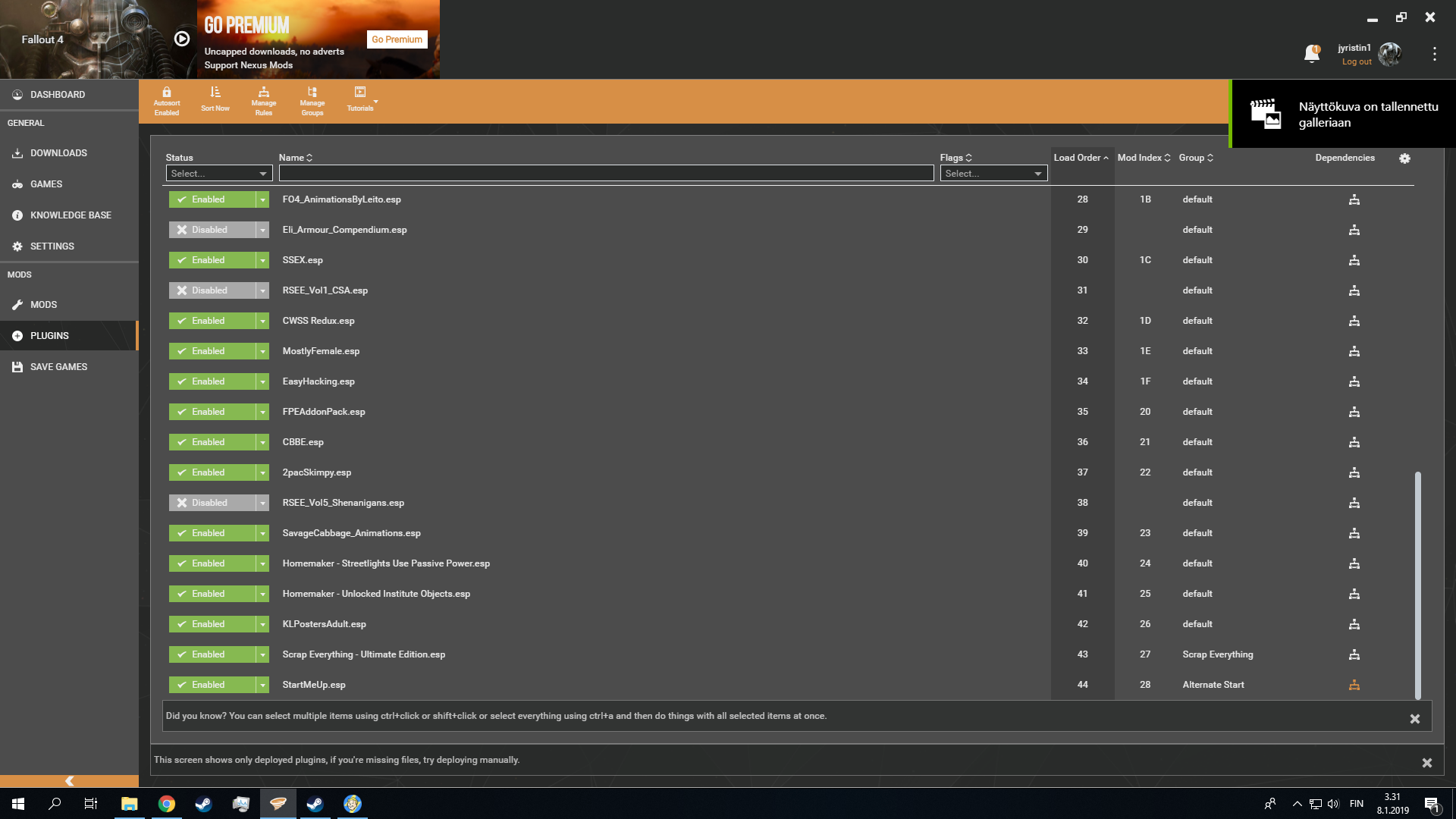Open dependencies icon for EasyHacking.esp
Screen dimensions: 1456x819
tap(1354, 381)
